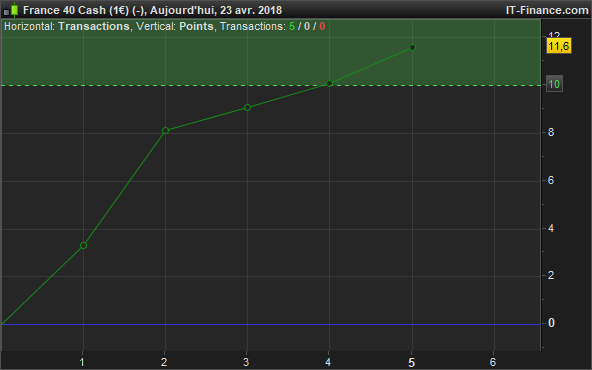592x370 pixels.
Task: Click the blue zero baseline
Action: click(x=271, y=324)
